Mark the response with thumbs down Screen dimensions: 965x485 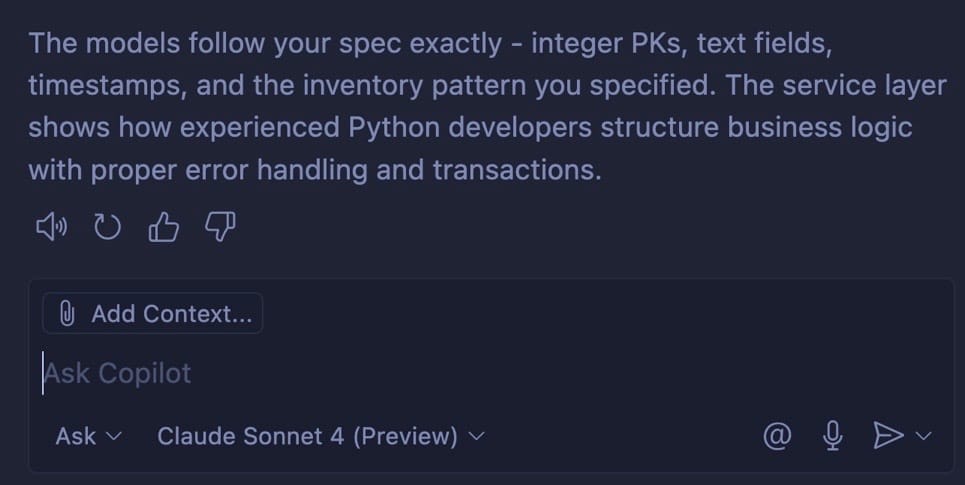219,229
